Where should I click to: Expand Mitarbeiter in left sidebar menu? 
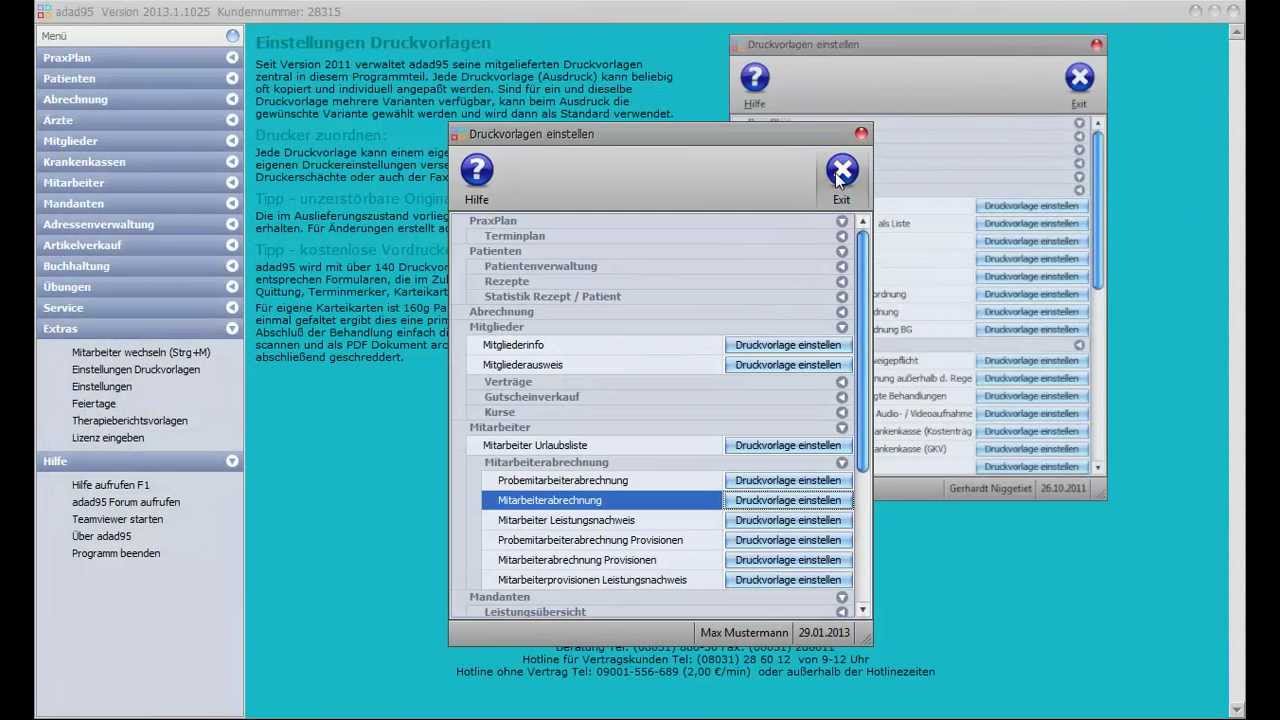click(x=232, y=183)
